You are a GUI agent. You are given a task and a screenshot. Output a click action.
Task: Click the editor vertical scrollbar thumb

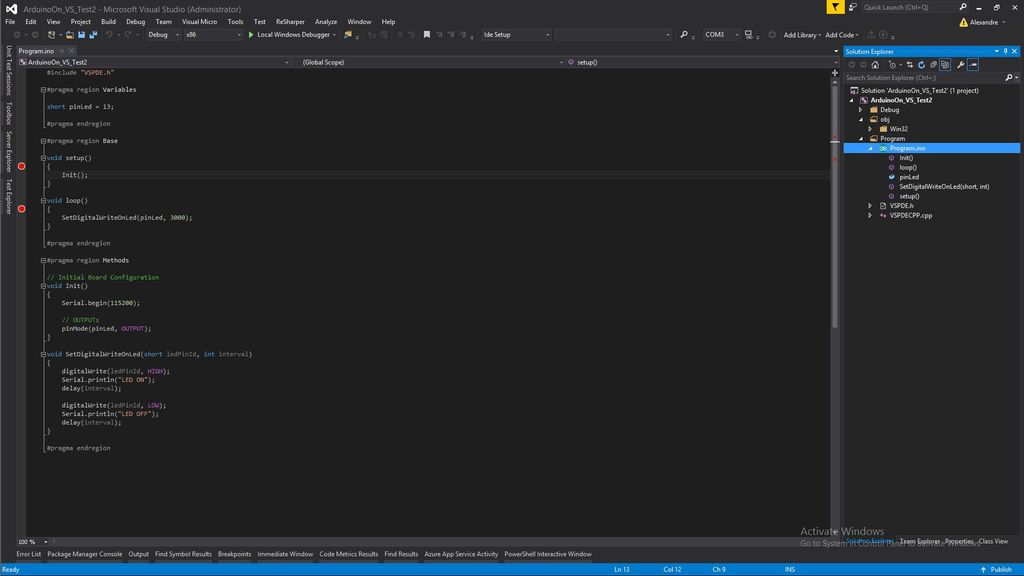[835, 206]
